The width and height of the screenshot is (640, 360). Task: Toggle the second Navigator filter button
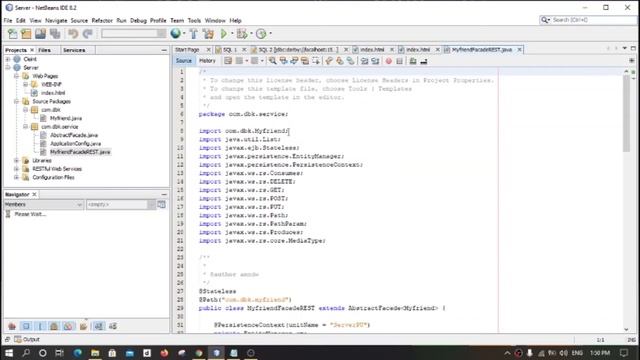pyautogui.click(x=26, y=326)
